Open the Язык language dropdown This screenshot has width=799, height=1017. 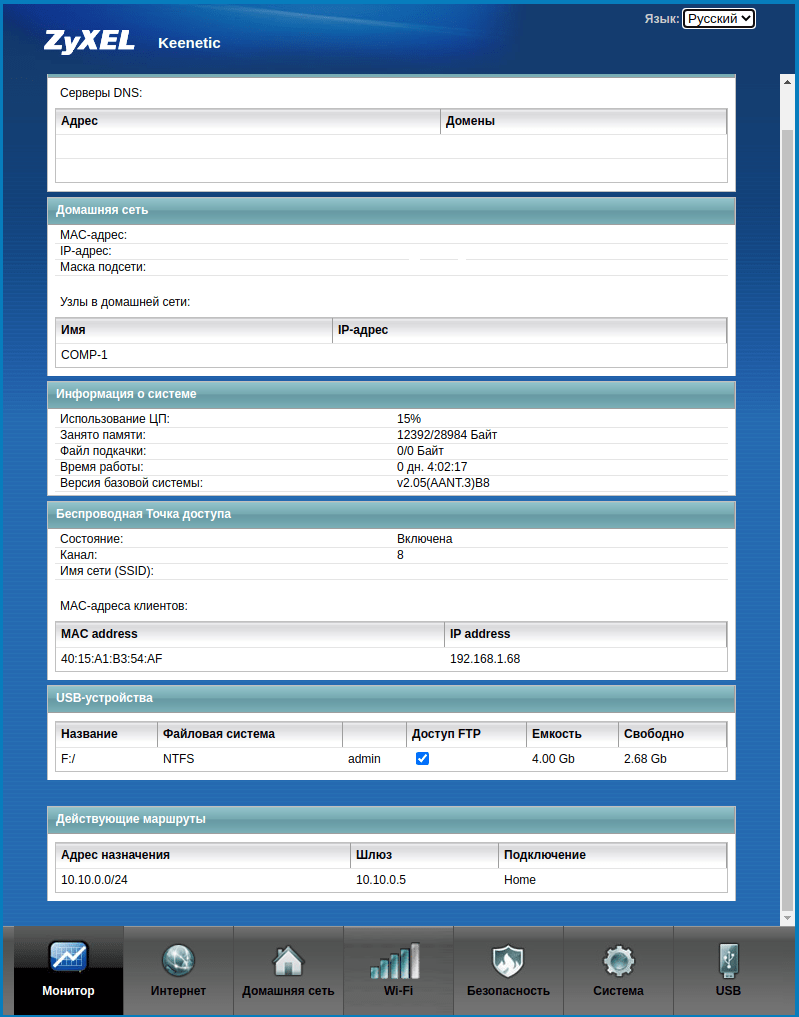tap(719, 19)
